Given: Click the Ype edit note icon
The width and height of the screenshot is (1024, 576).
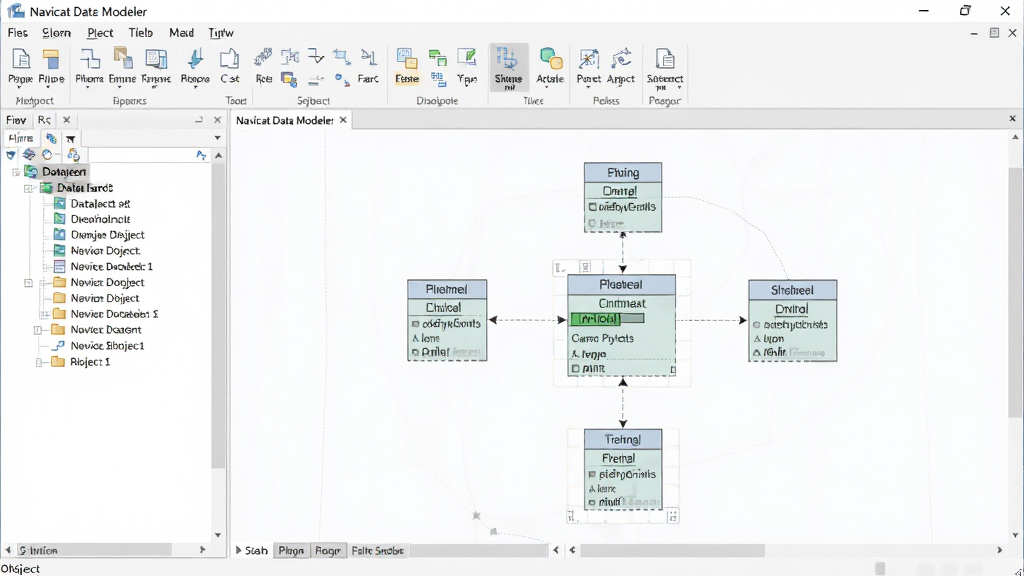Looking at the screenshot, I should click(466, 57).
